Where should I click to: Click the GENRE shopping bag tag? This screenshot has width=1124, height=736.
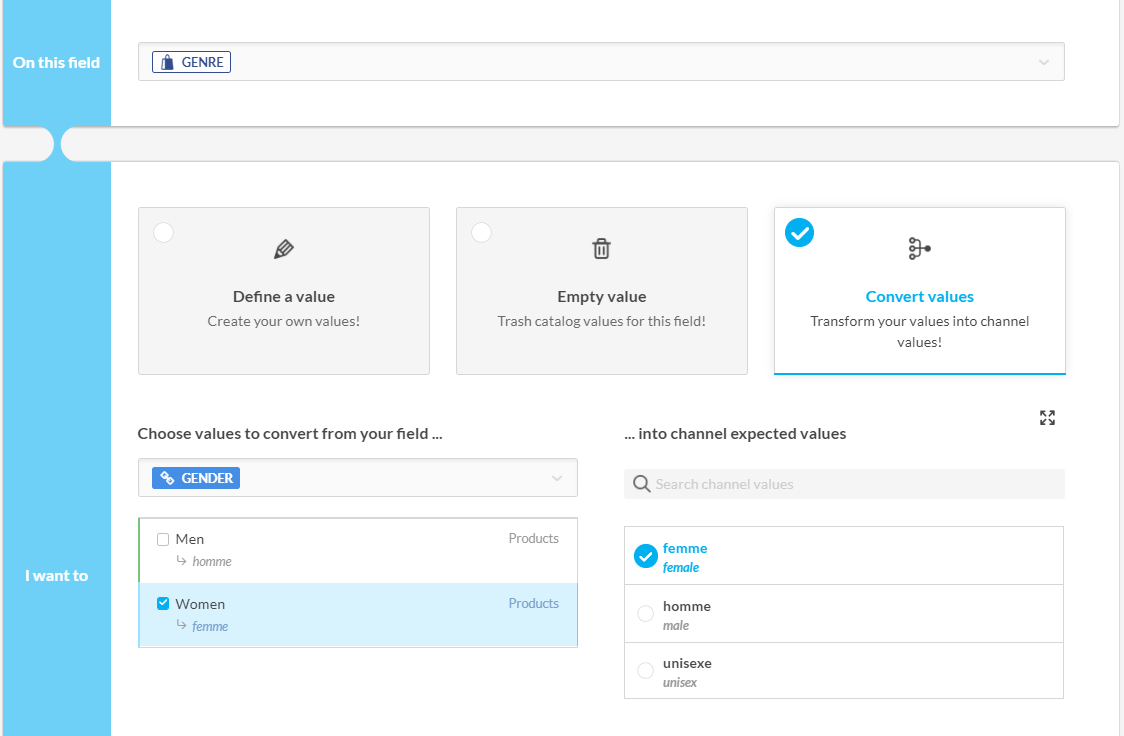pos(191,62)
